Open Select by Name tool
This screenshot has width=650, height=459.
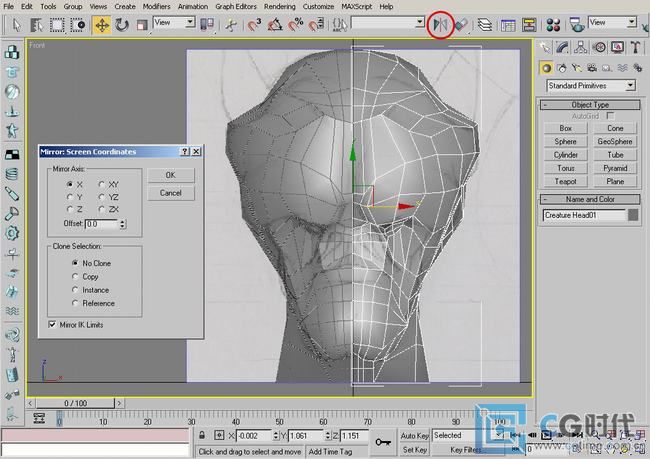pos(36,25)
